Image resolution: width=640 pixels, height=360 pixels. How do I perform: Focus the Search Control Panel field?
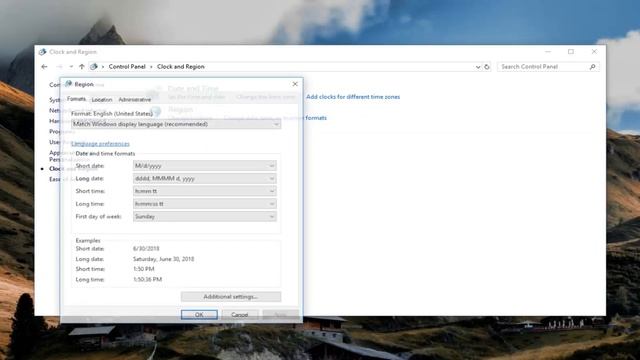click(548, 67)
